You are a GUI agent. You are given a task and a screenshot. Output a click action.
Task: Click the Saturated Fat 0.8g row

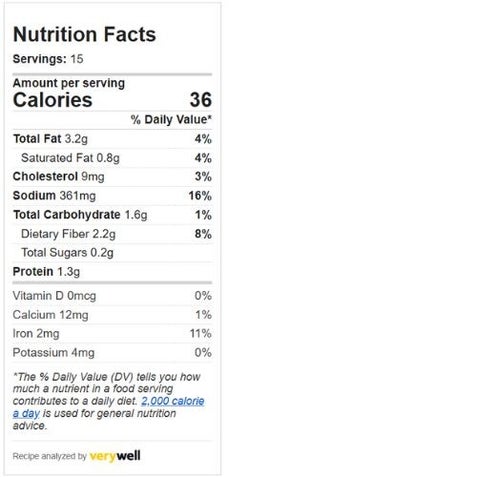coord(112,158)
